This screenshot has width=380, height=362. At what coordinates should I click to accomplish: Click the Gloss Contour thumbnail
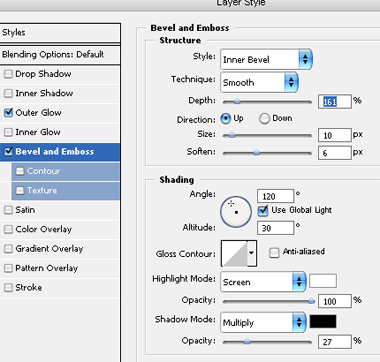(x=234, y=253)
